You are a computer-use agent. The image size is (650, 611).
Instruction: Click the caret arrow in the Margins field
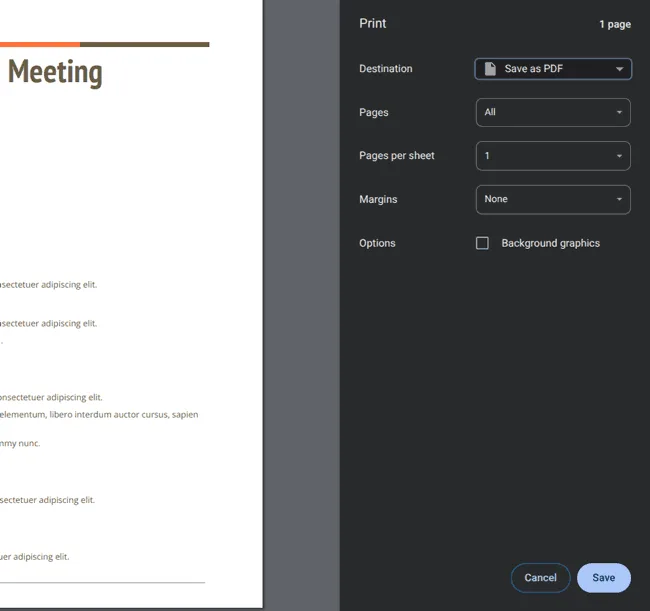619,200
